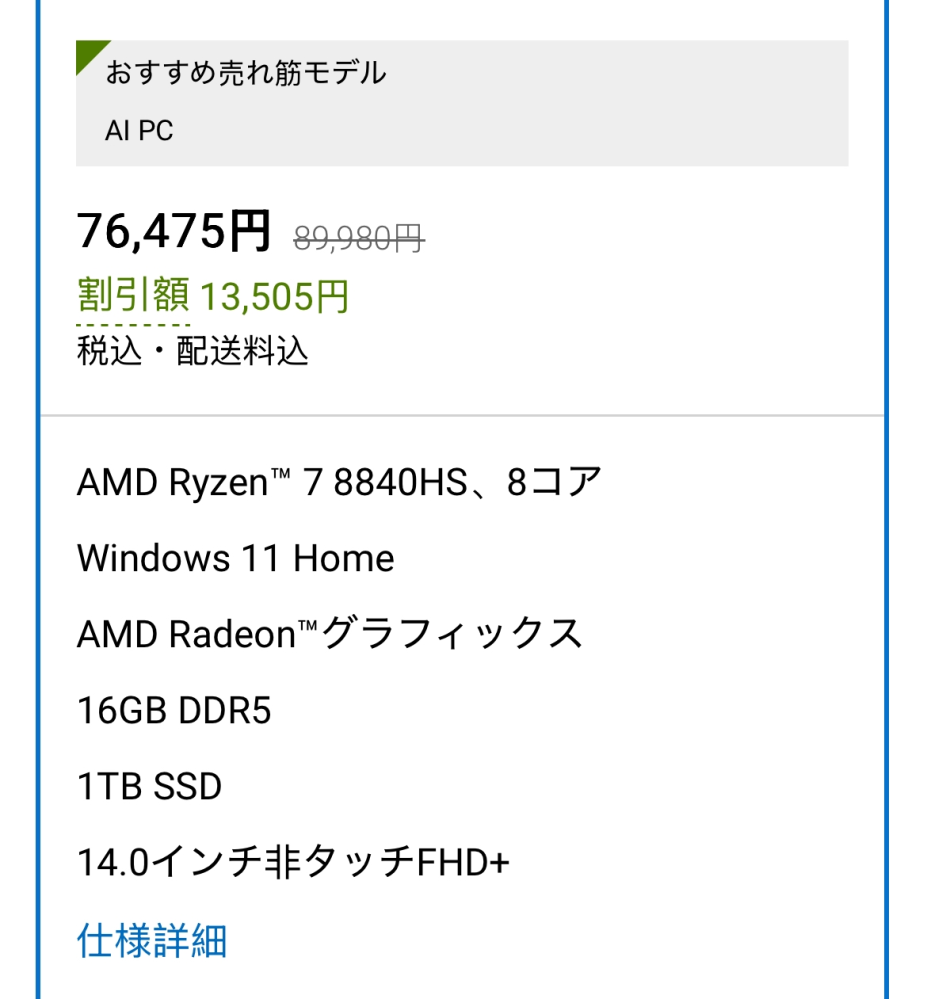Screen dimensions: 927x999
Task: Click the discount amount 13,505円
Action: point(275,297)
